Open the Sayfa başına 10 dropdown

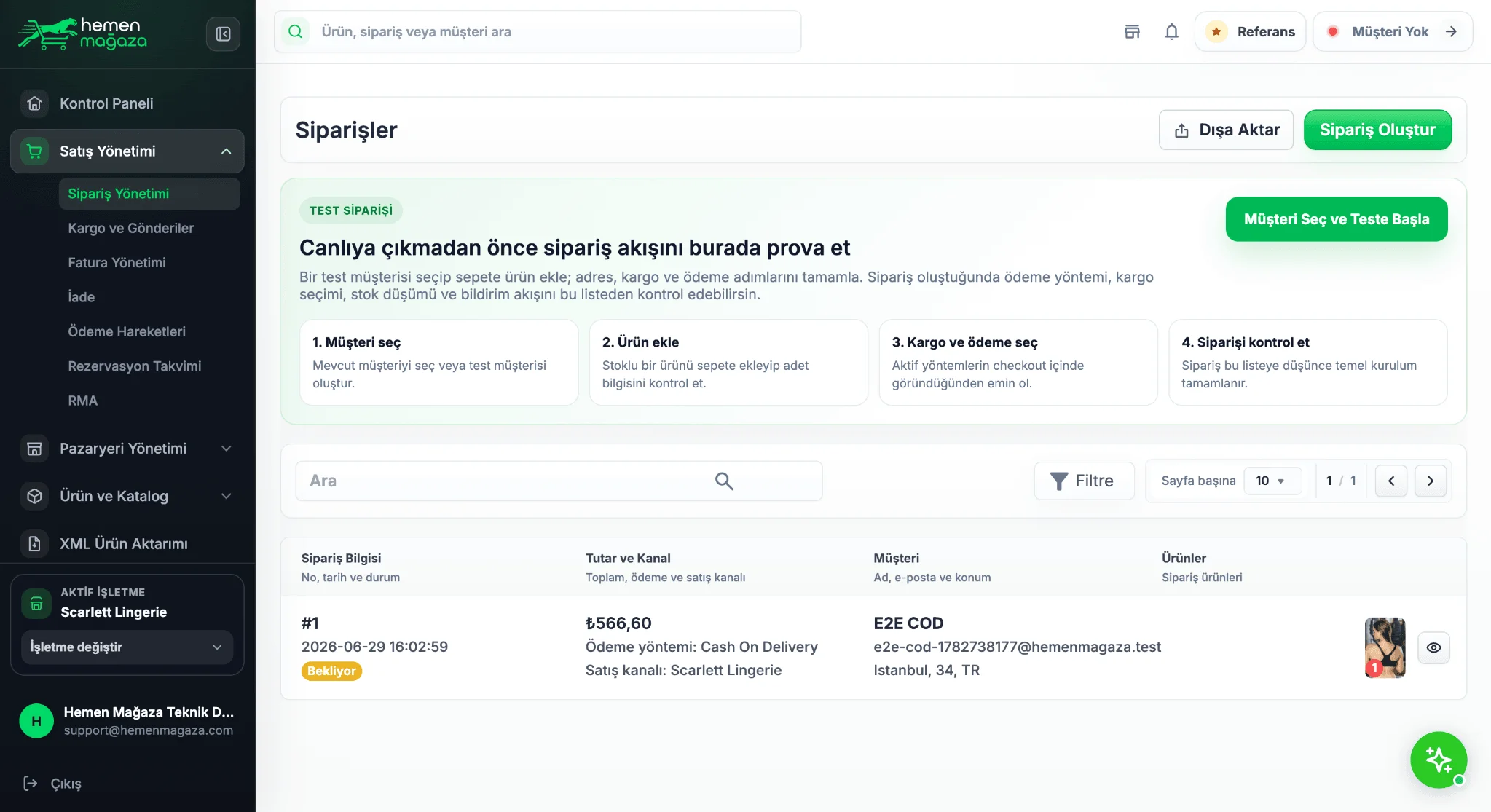[1272, 481]
